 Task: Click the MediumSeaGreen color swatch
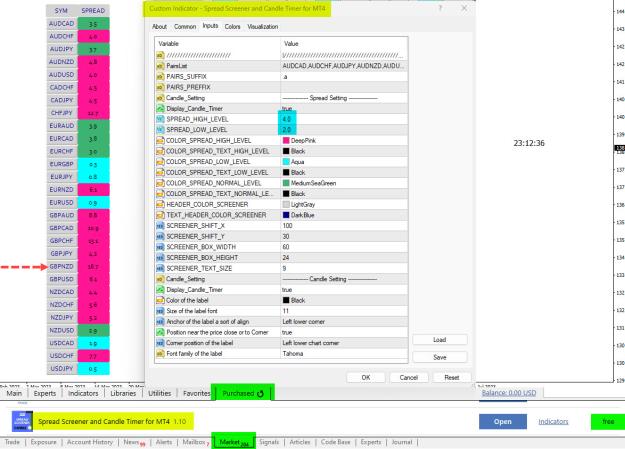click(286, 183)
